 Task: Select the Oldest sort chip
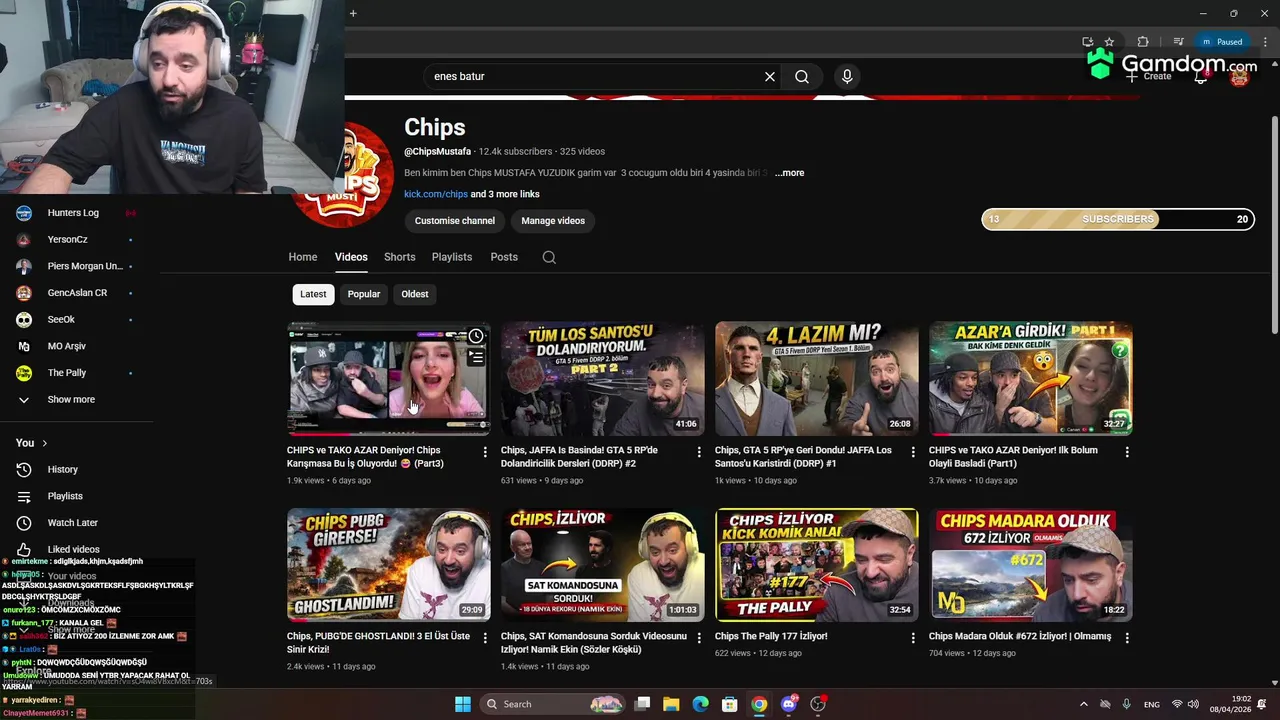(x=415, y=294)
